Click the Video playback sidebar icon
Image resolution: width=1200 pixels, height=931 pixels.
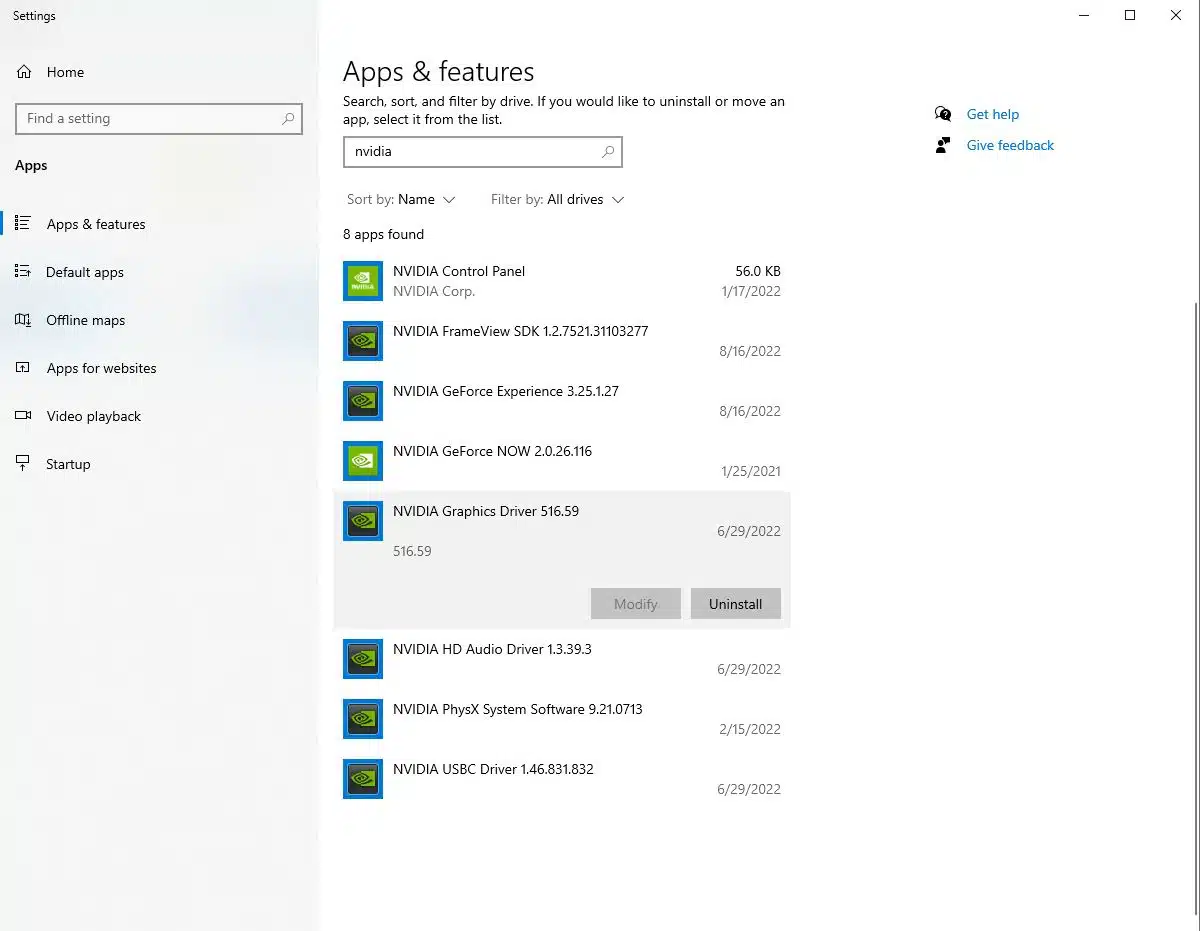23,415
